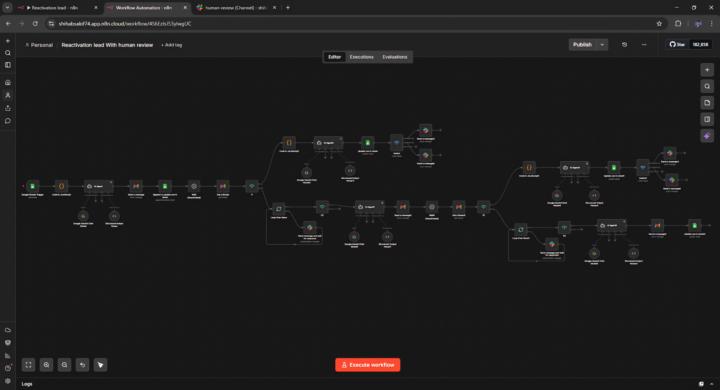Select the Code node right after Sheets Trigger
The image size is (720, 390).
coord(61,186)
